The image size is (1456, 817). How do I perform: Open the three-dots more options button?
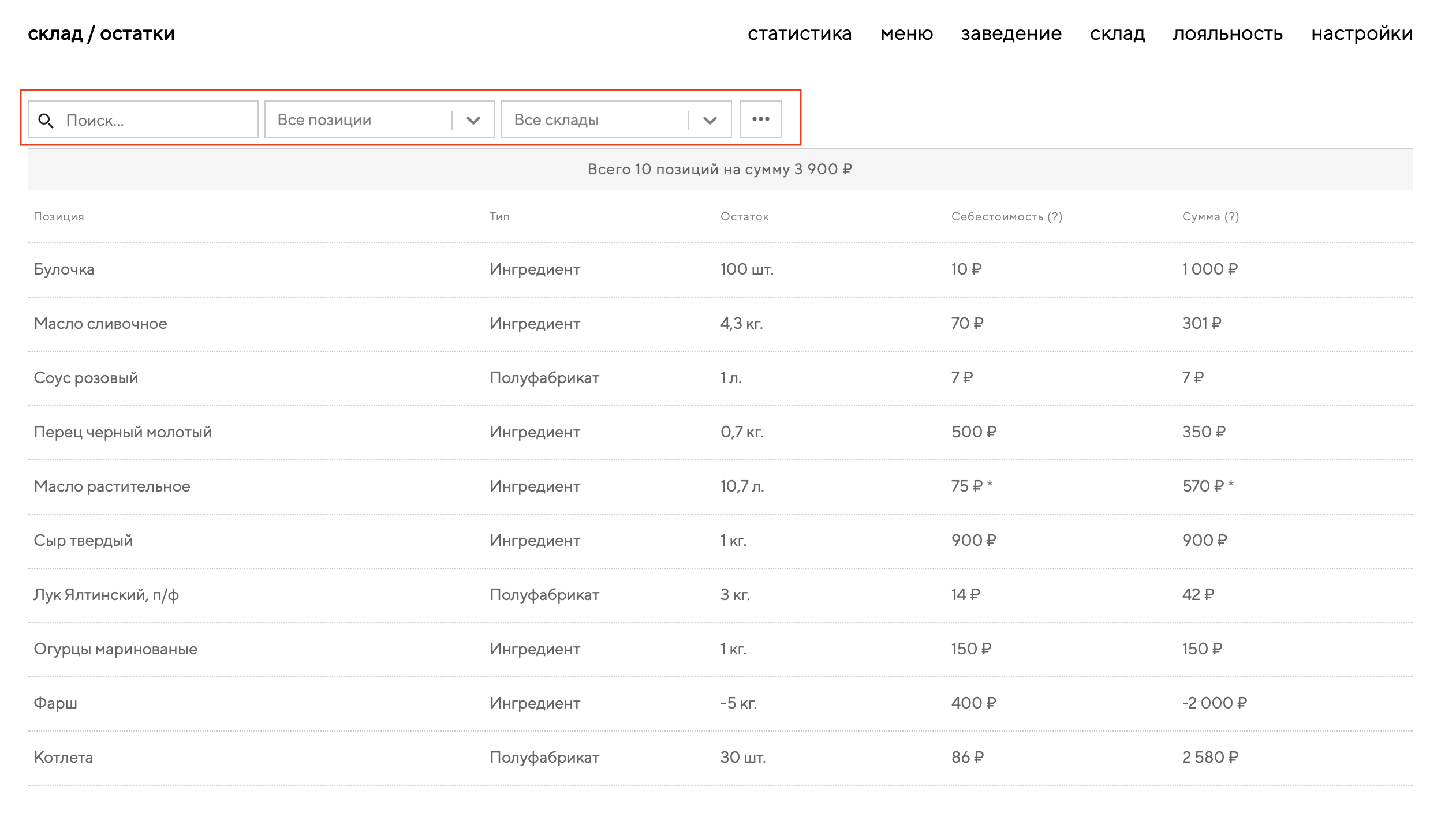pos(760,119)
